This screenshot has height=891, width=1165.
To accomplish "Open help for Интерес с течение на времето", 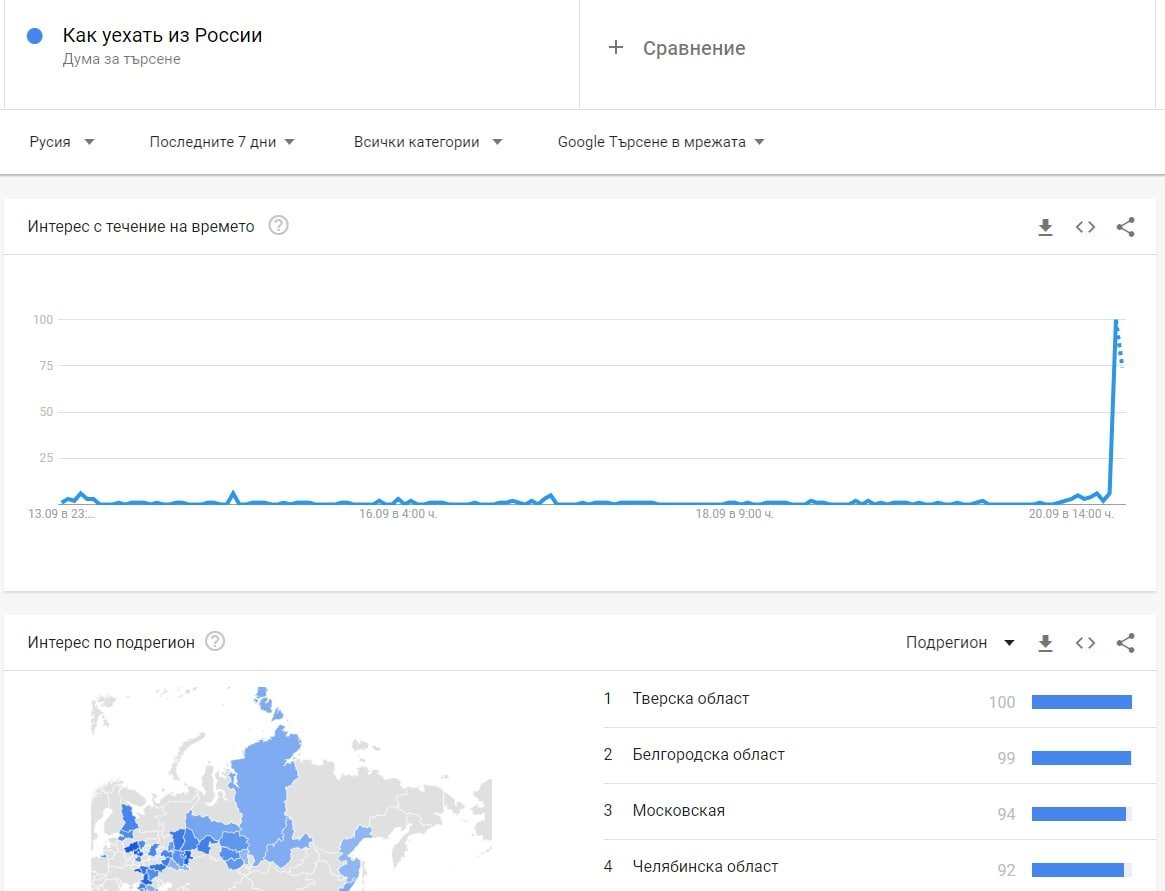I will [279, 226].
